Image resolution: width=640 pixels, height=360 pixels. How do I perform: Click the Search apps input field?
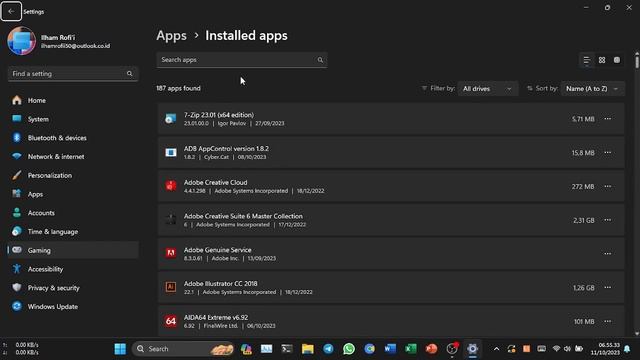point(242,60)
